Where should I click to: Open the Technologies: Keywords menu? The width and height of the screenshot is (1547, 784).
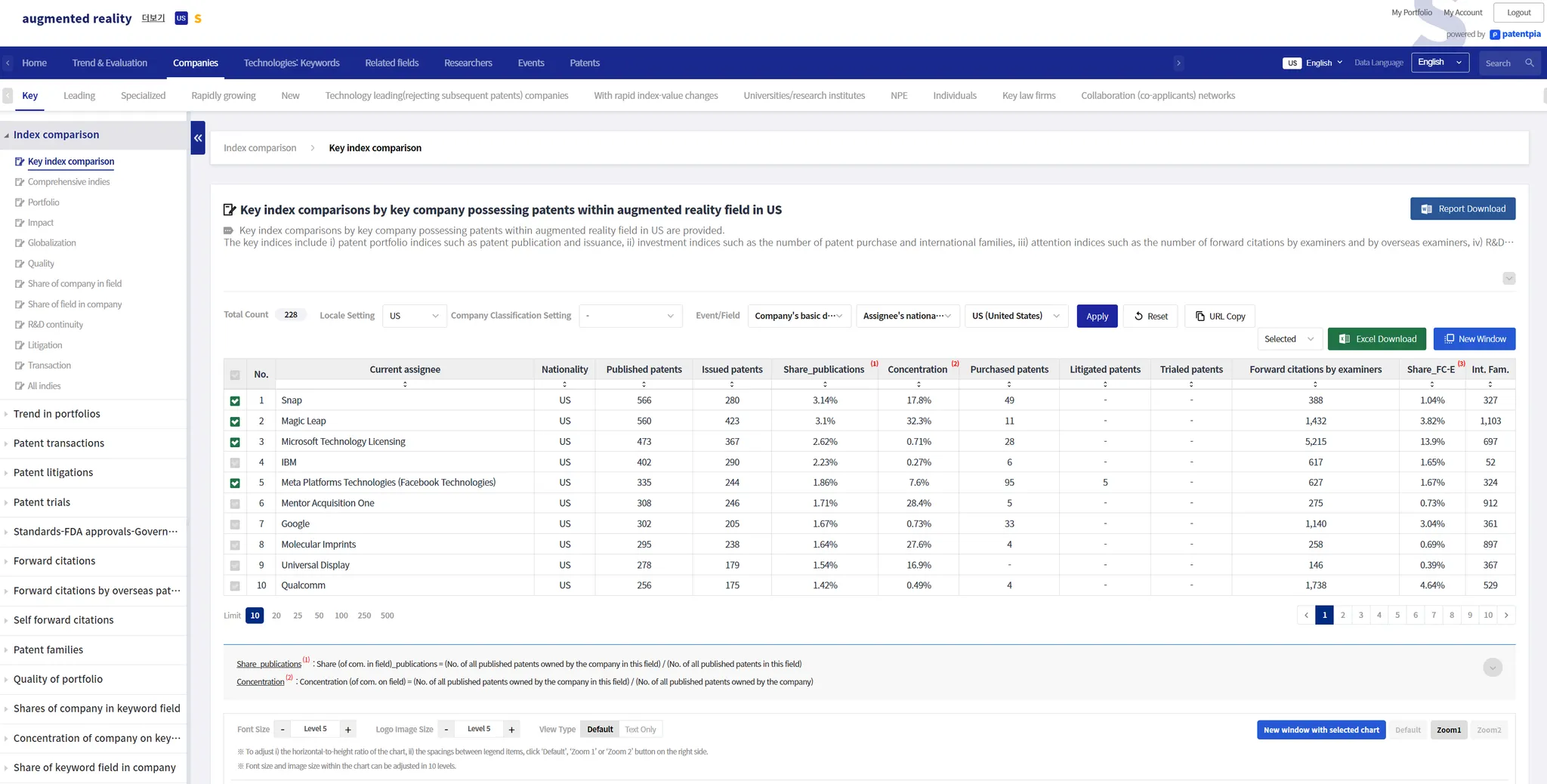(292, 63)
